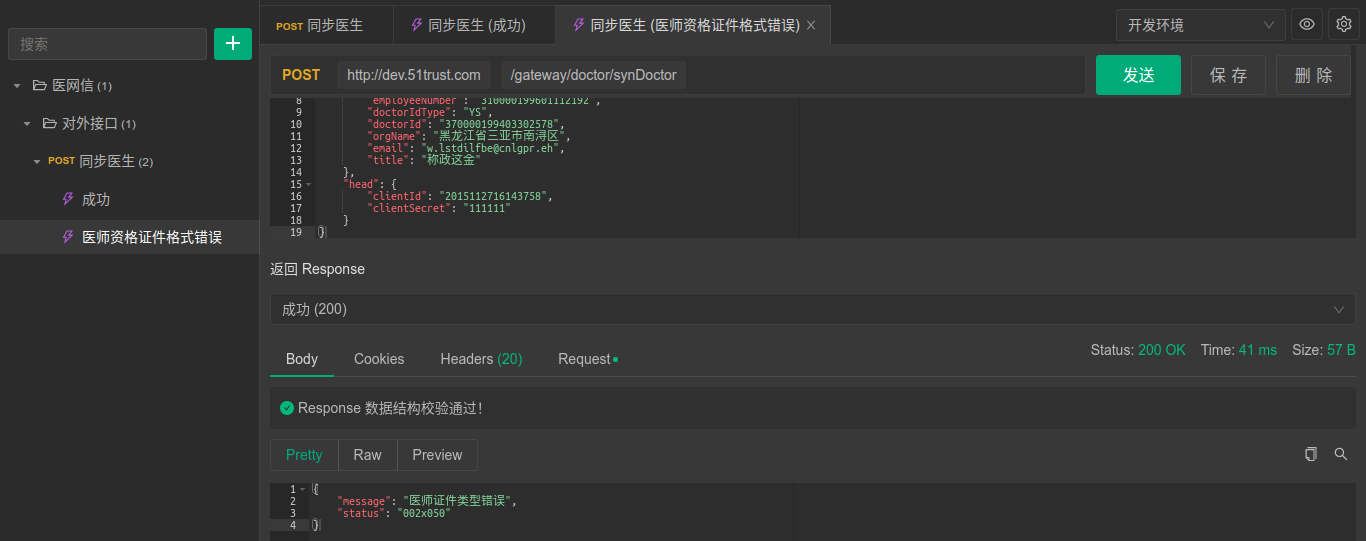Open the Request tab
The width and height of the screenshot is (1366, 541).
587,359
